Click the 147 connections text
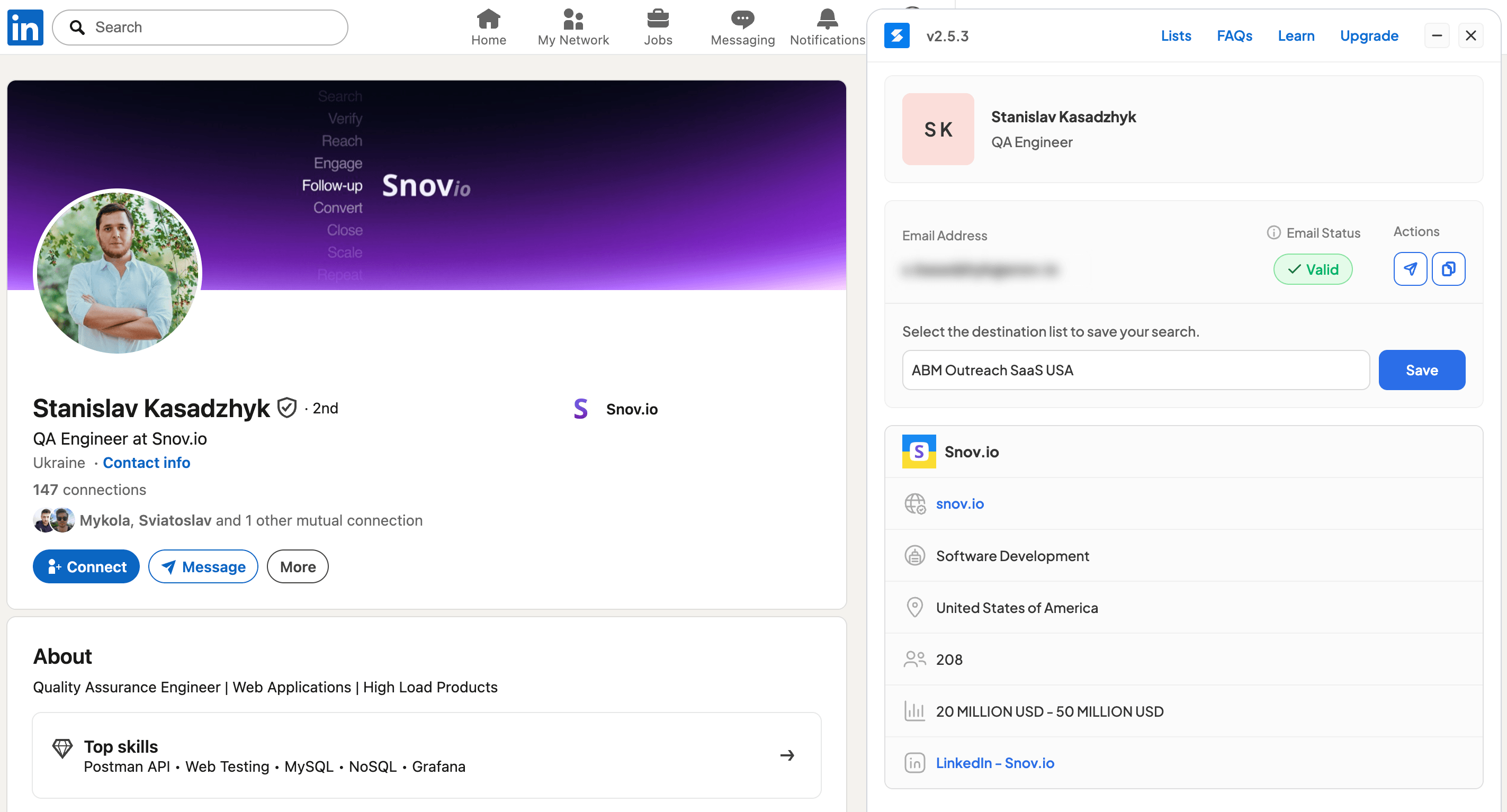 click(89, 490)
